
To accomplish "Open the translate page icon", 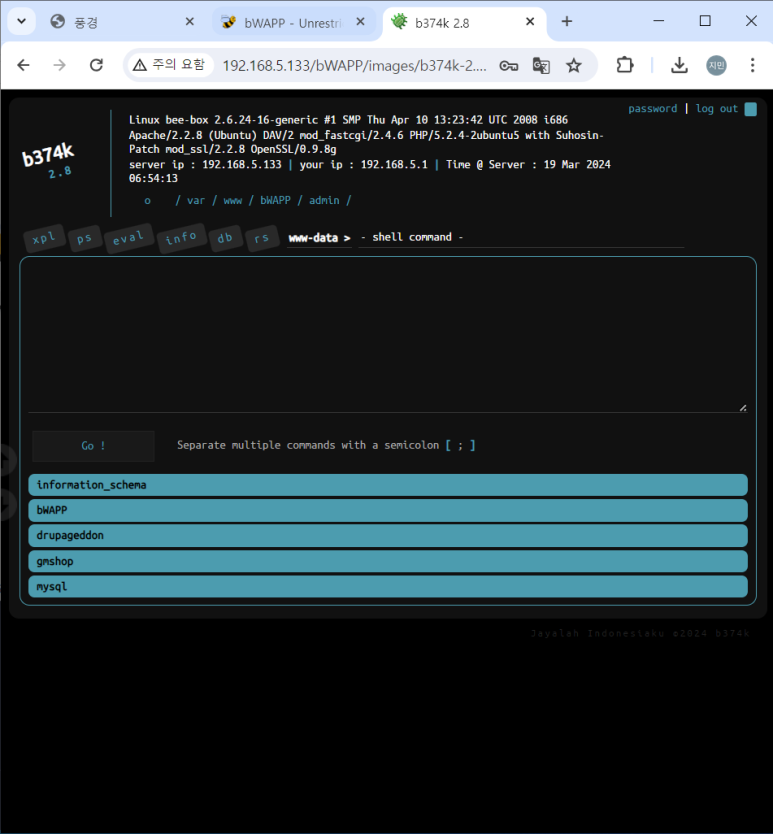I will [x=541, y=66].
